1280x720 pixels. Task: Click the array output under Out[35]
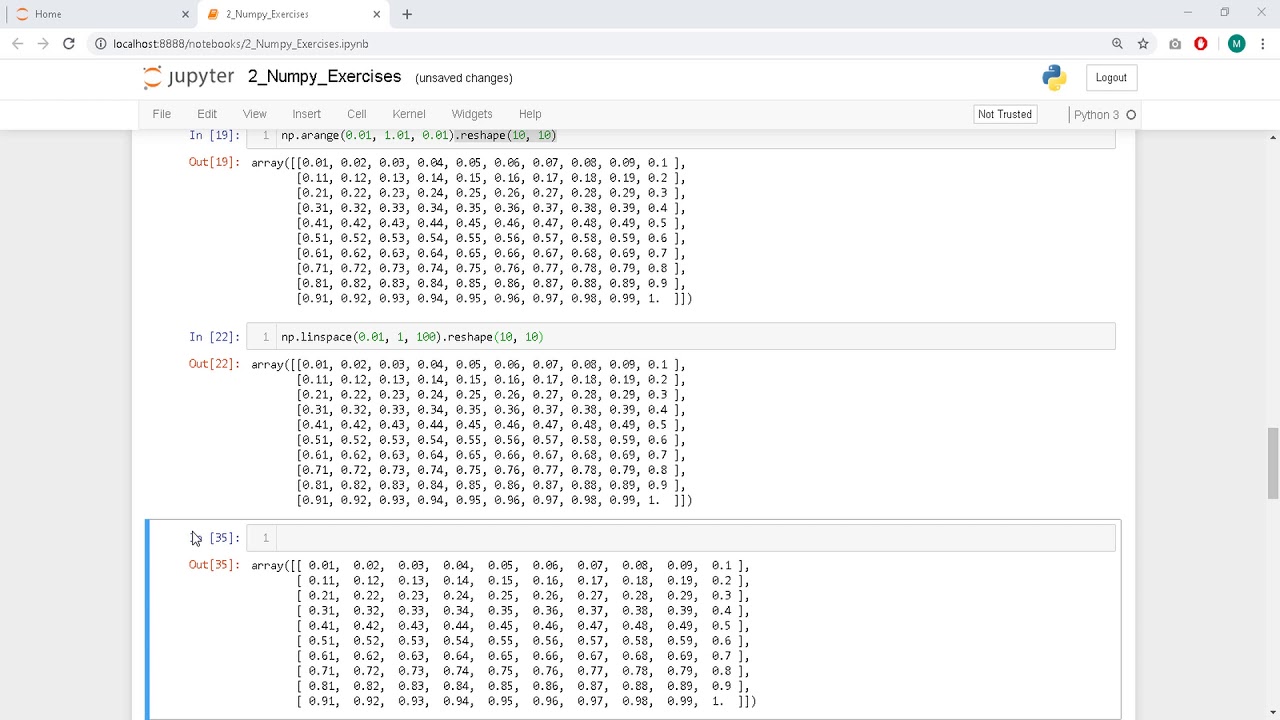[504, 633]
